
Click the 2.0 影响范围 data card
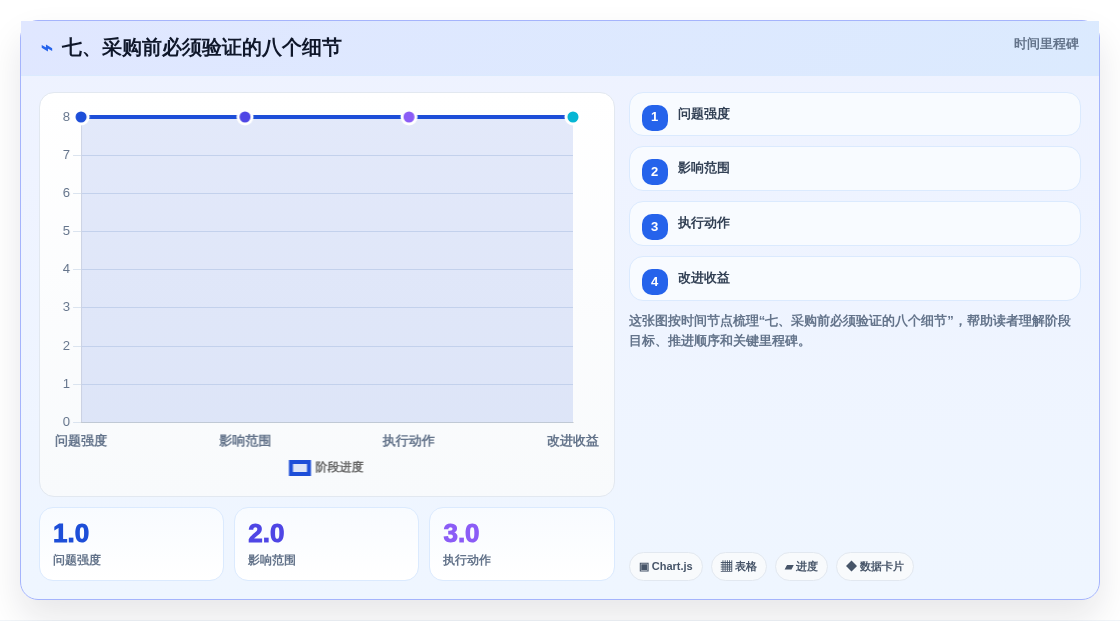click(326, 544)
